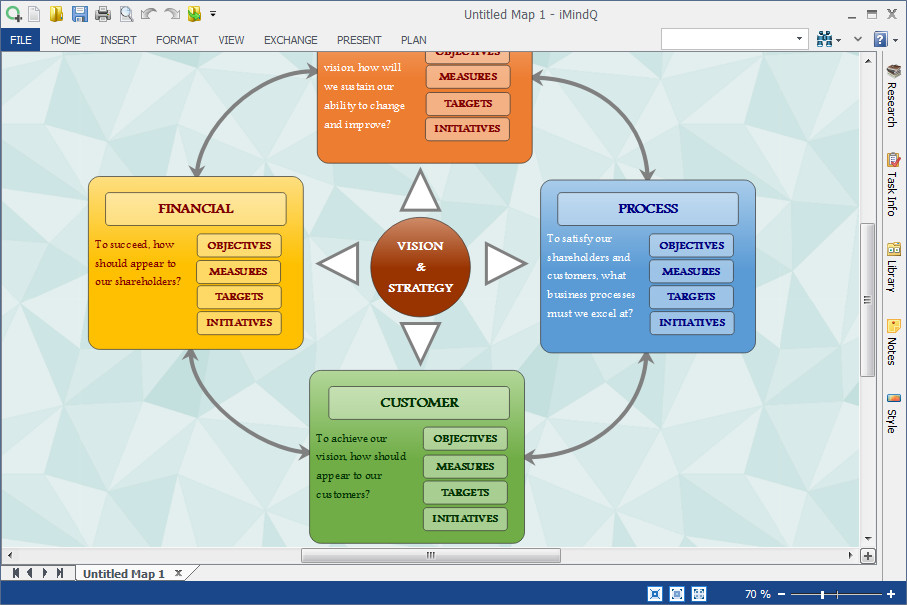Open a file using the yellow folder icon
907x605 pixels.
pos(56,13)
